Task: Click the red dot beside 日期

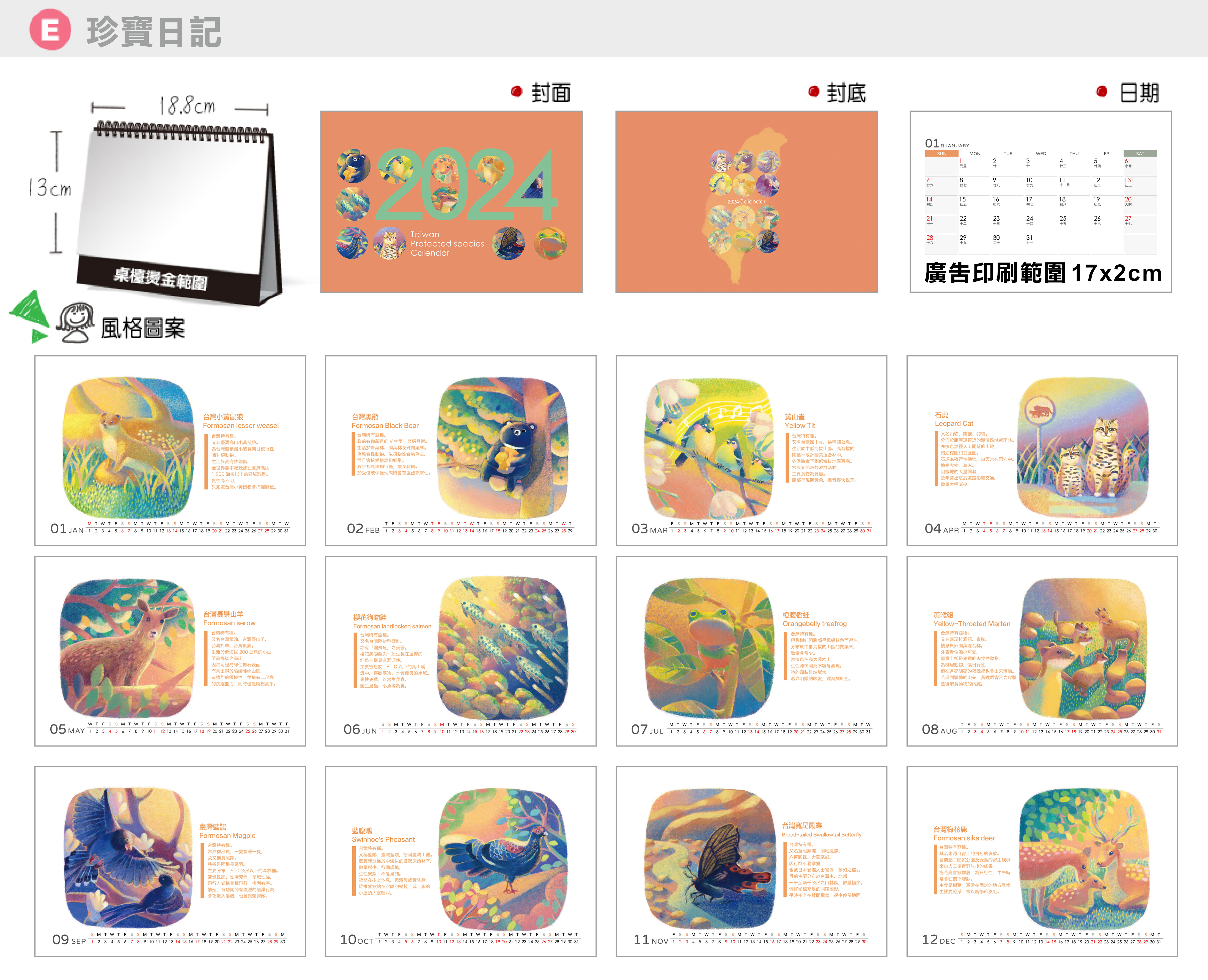Action: pyautogui.click(x=1101, y=91)
